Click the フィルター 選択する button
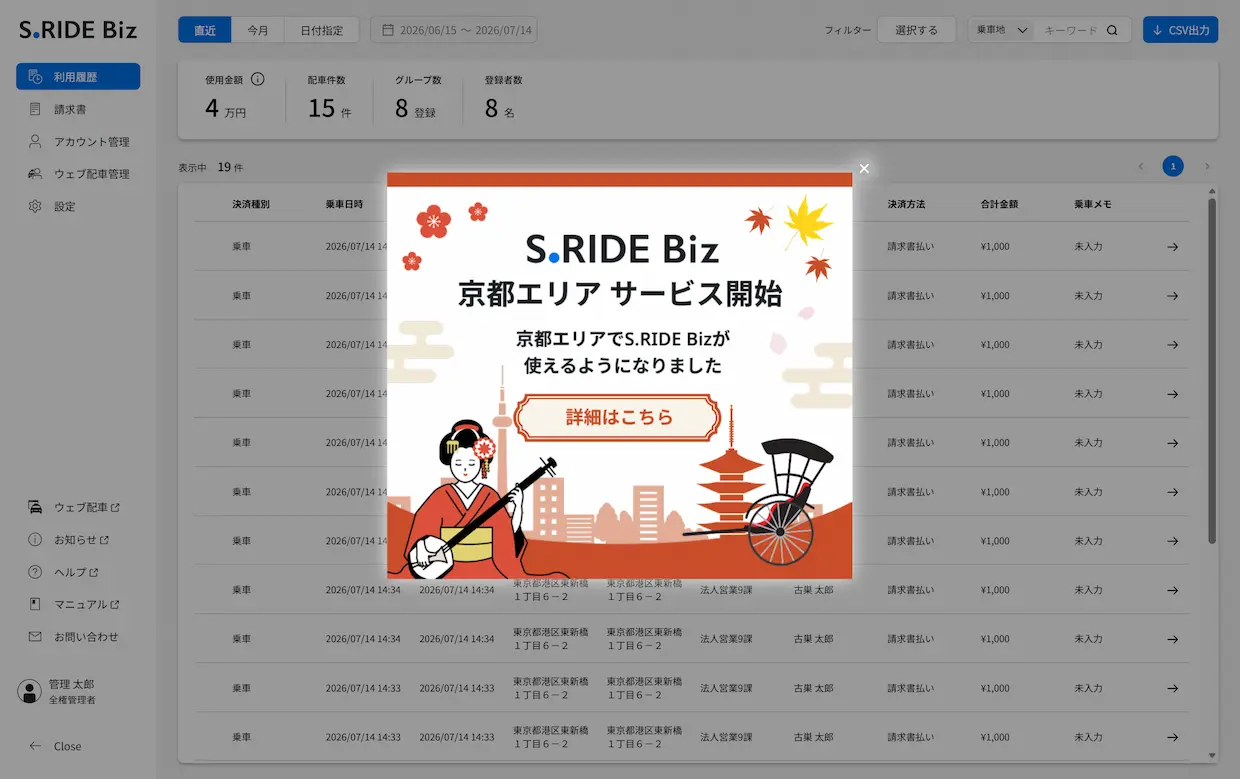1240x779 pixels. pyautogui.click(x=917, y=30)
